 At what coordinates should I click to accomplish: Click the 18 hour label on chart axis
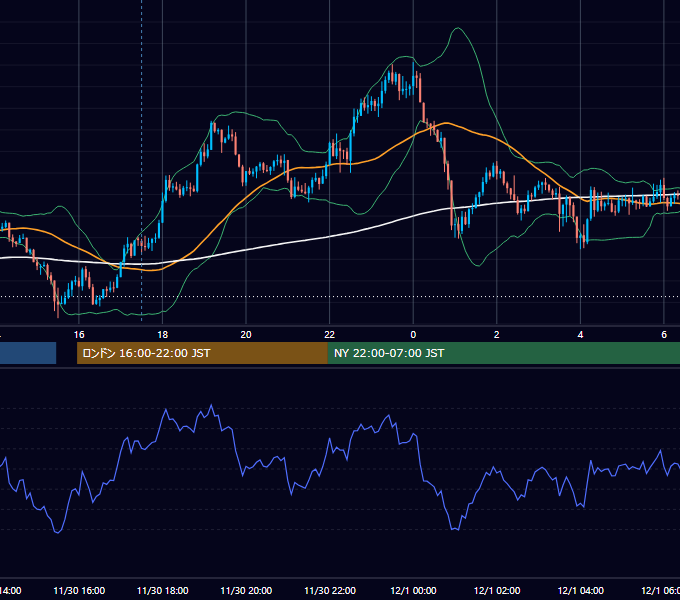tap(162, 335)
